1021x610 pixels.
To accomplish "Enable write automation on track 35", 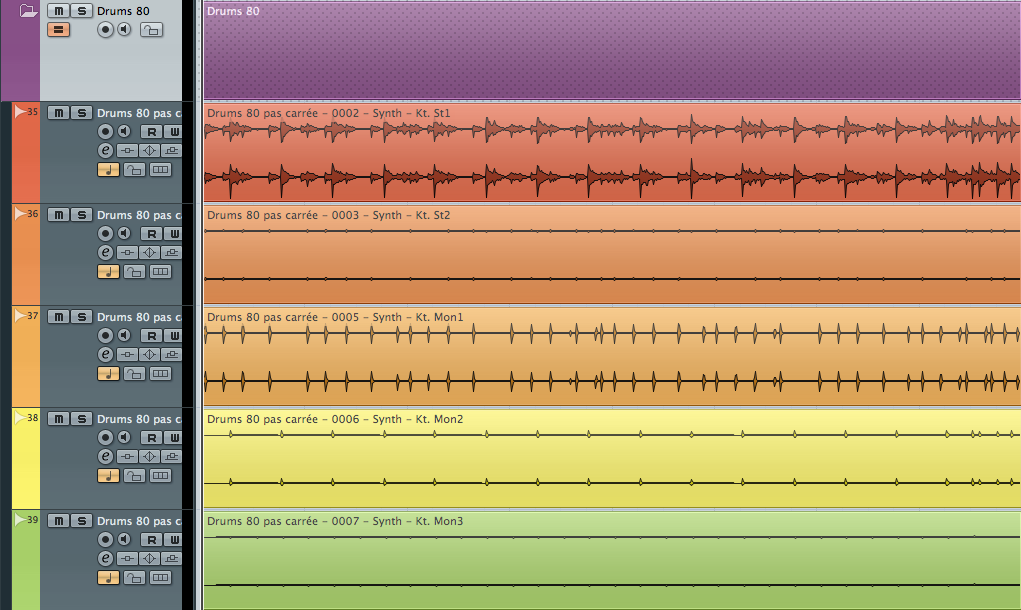I will click(173, 132).
